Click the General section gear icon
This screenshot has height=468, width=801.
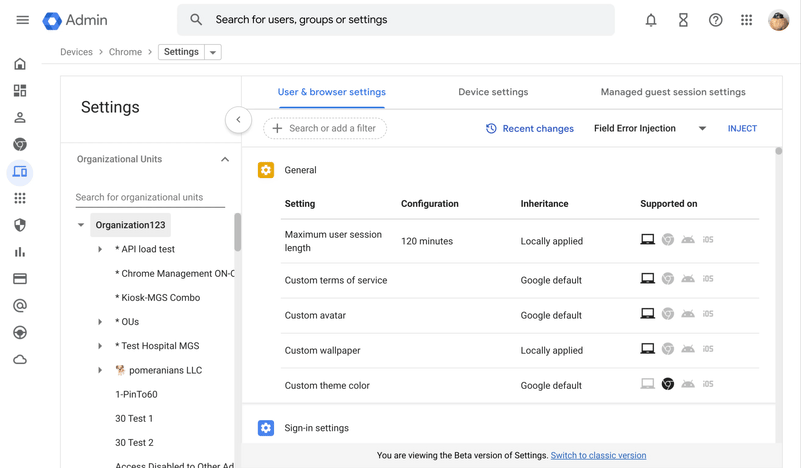(266, 170)
